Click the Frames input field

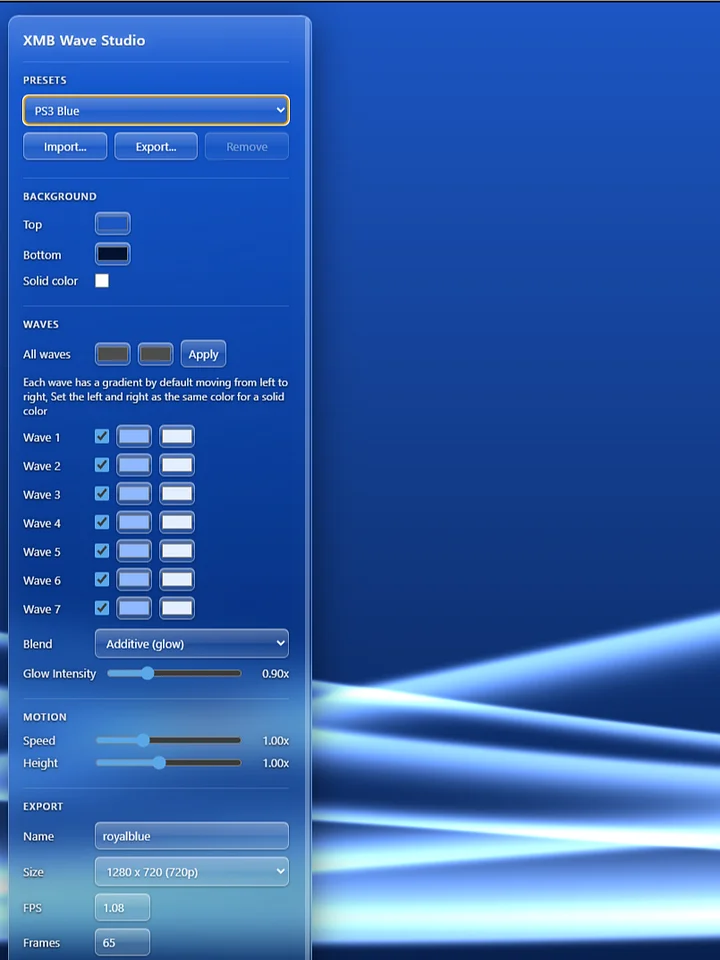click(x=122, y=942)
